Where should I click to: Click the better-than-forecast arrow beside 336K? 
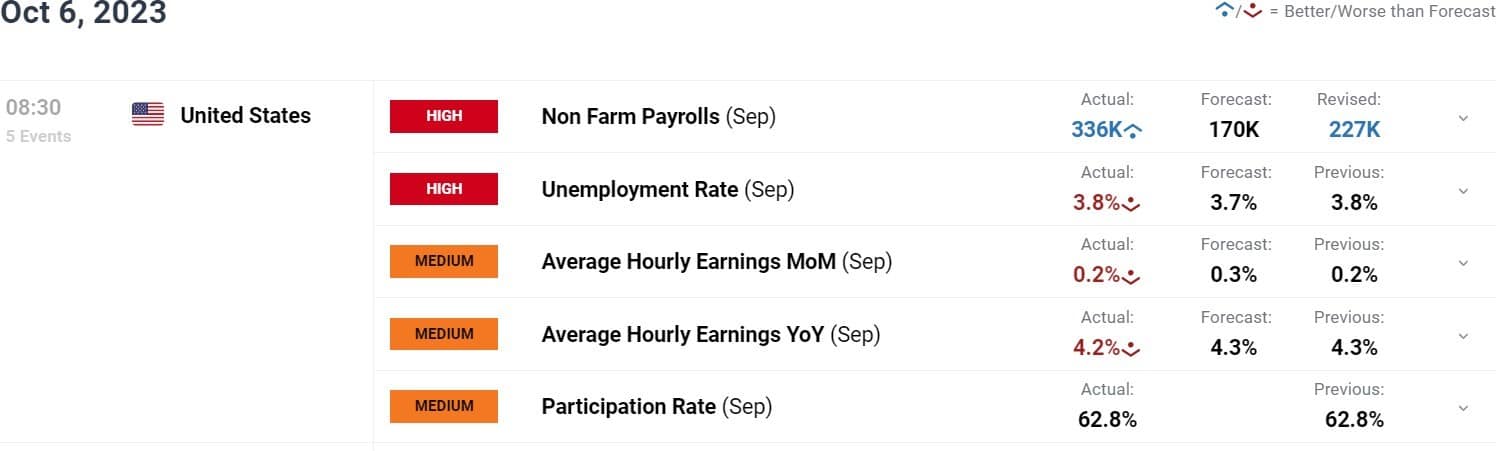1134,129
